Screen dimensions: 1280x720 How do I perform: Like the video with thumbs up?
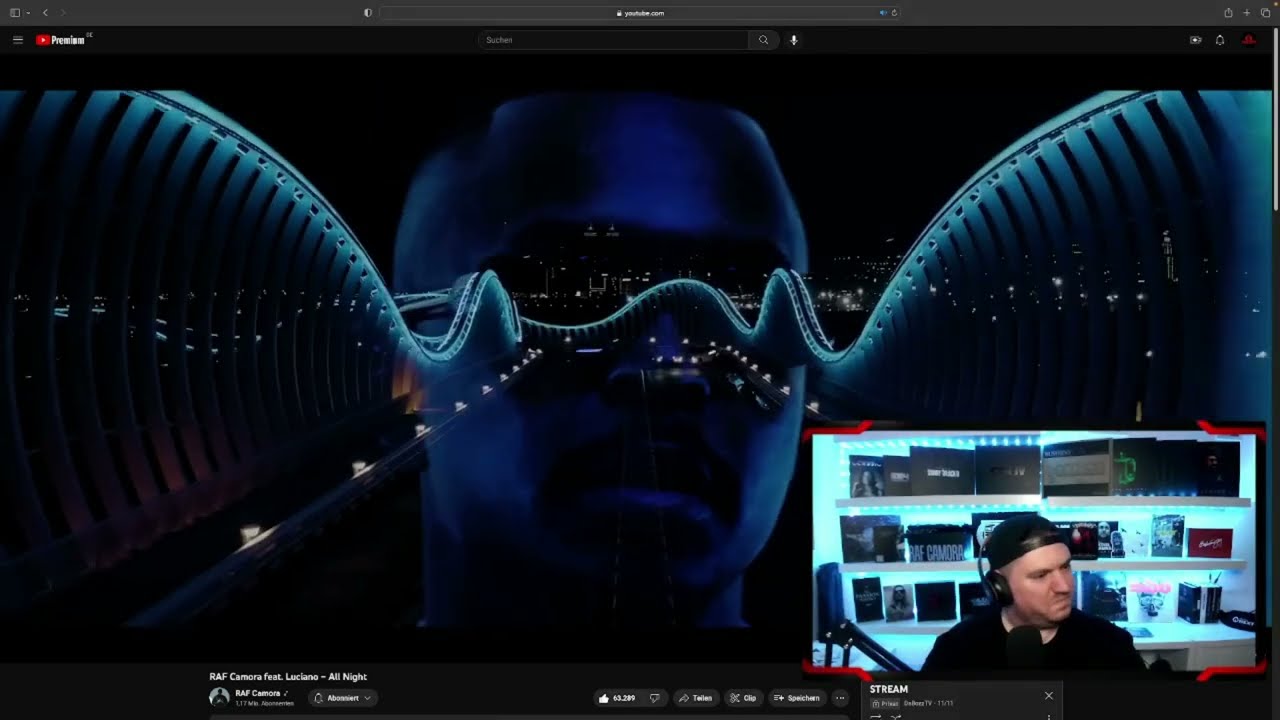click(x=617, y=698)
